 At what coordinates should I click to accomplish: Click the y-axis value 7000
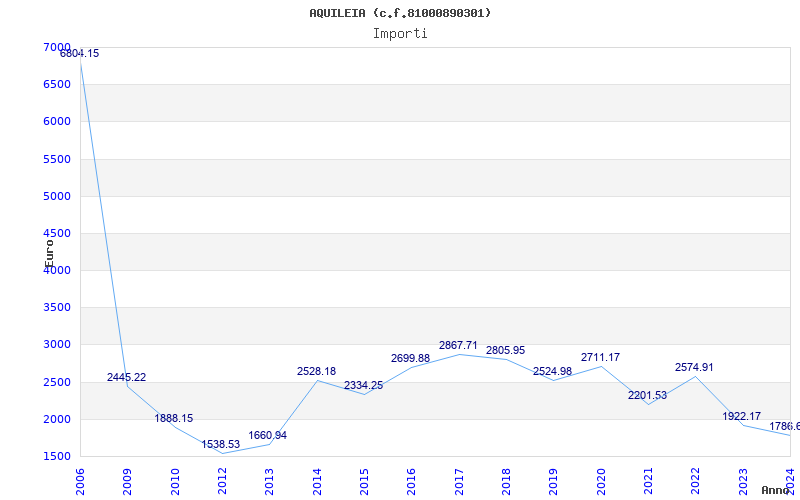point(57,47)
